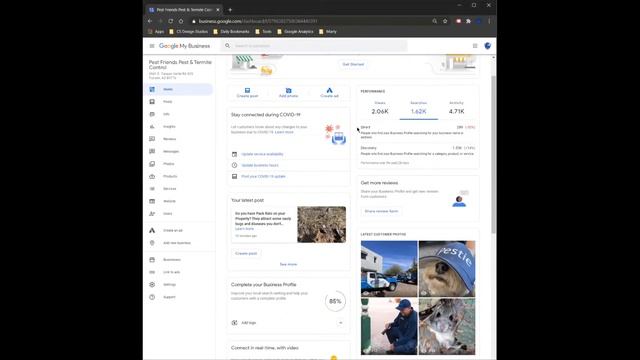Open the blue truck customer photo
Viewport: 640px width, 360px height.
click(x=389, y=269)
